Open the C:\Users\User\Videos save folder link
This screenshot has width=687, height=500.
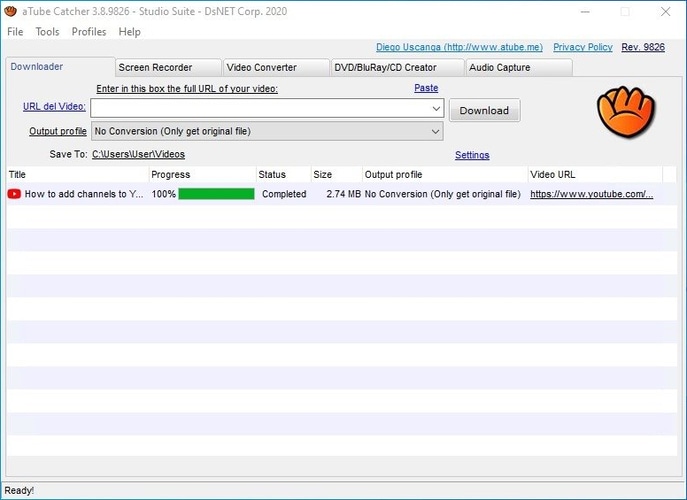(138, 155)
